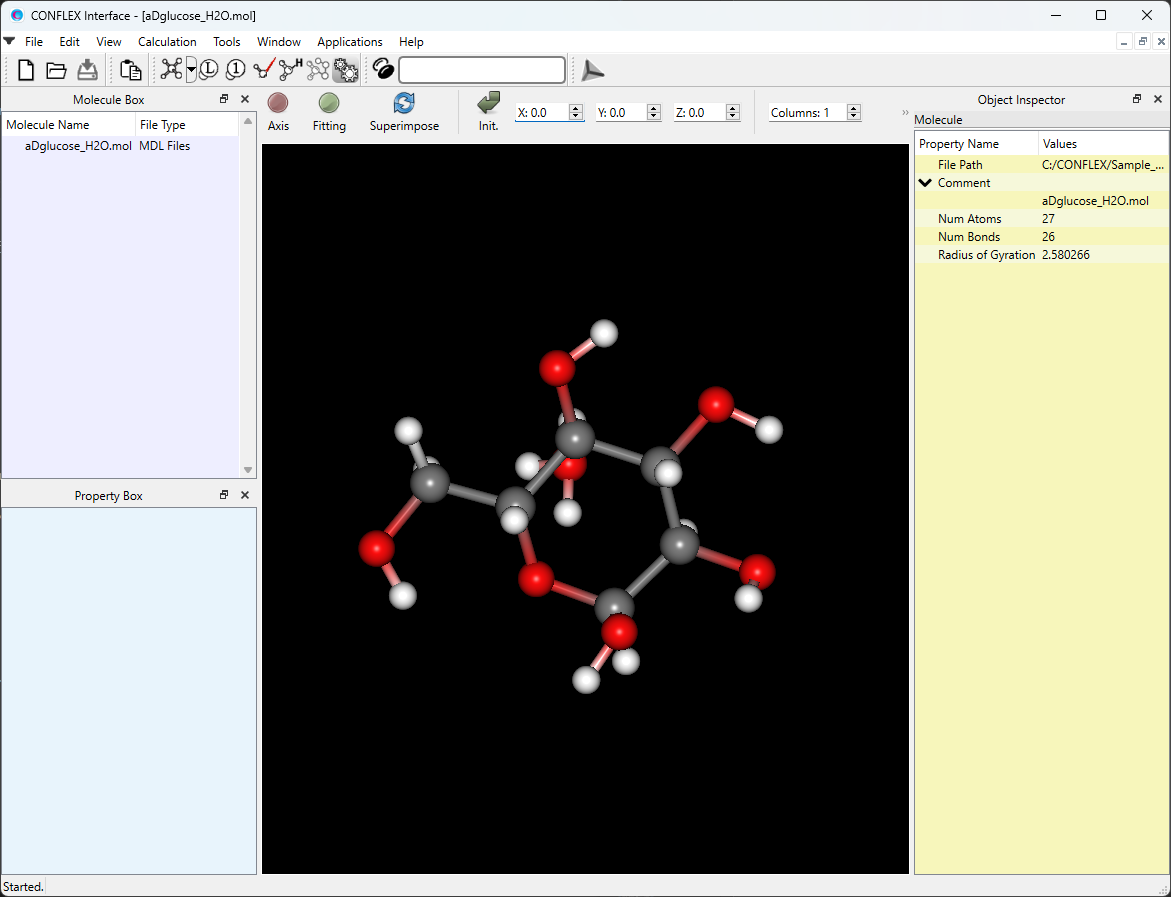Click the run calculation arrow icon
The height and width of the screenshot is (897, 1171).
click(592, 70)
